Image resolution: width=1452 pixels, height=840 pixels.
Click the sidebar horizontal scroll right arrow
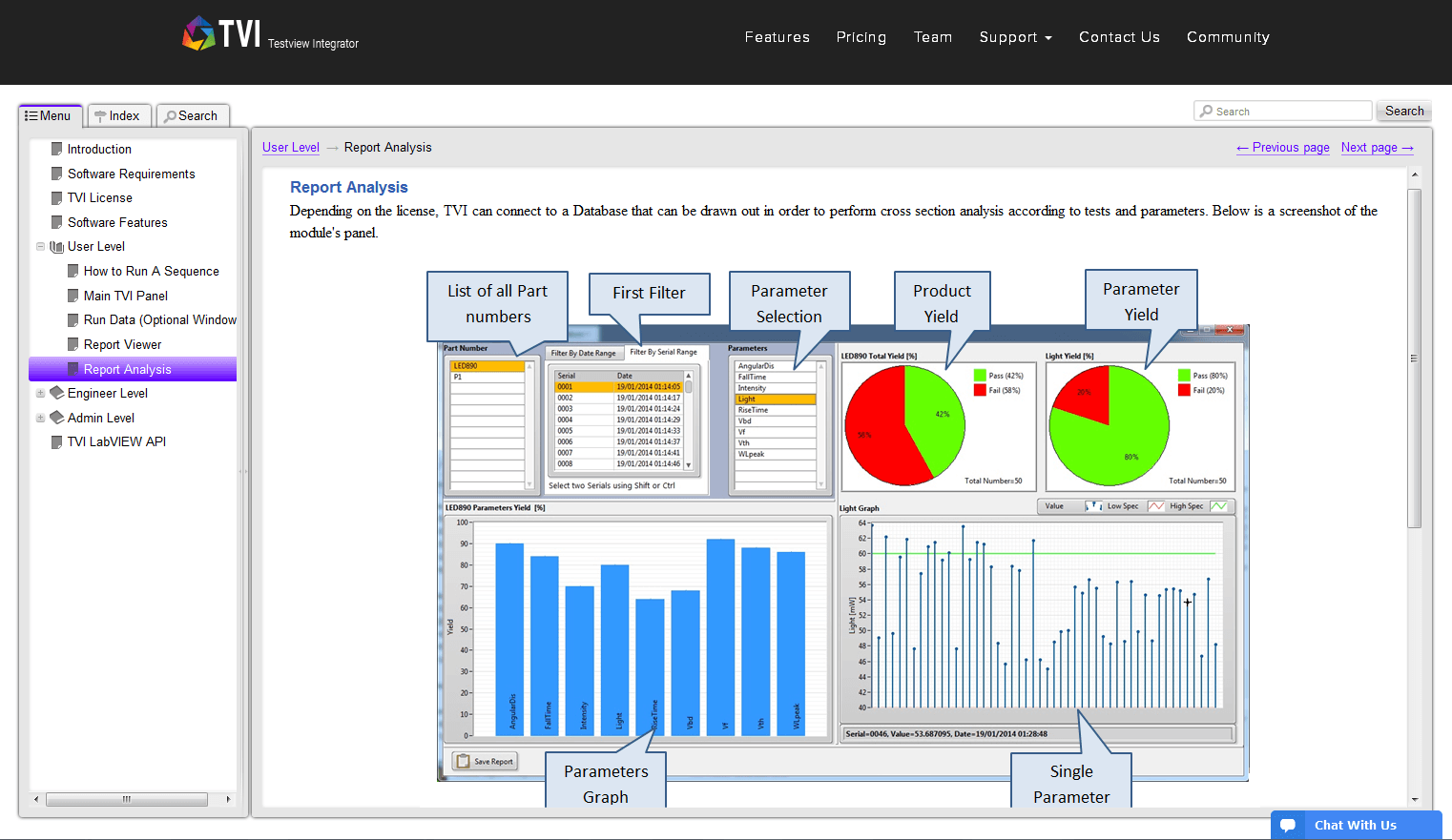click(x=228, y=799)
